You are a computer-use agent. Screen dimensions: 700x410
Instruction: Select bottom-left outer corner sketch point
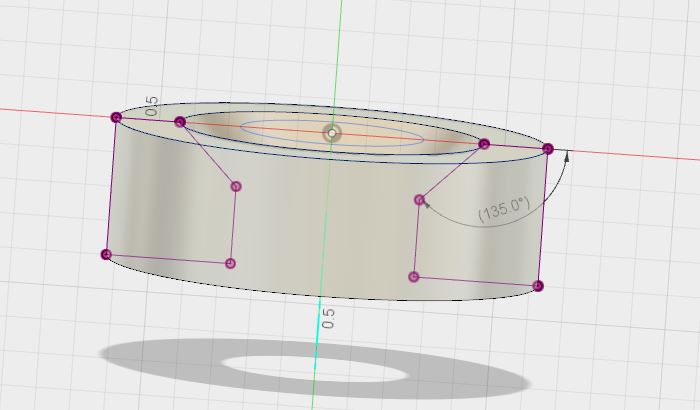coord(106,255)
